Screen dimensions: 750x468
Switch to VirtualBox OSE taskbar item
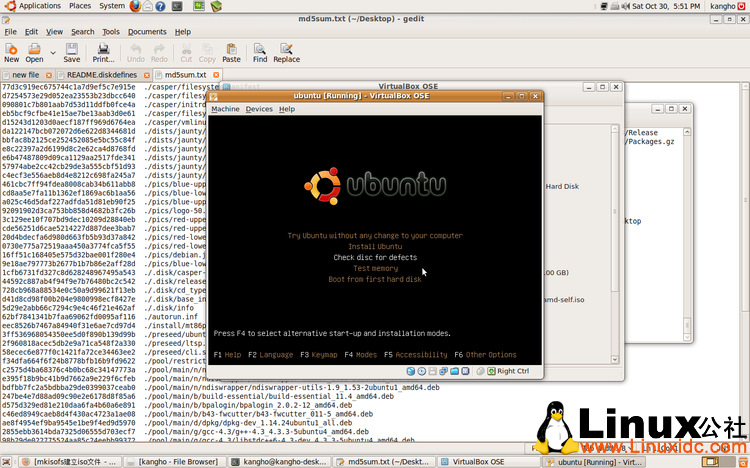(x=488, y=462)
